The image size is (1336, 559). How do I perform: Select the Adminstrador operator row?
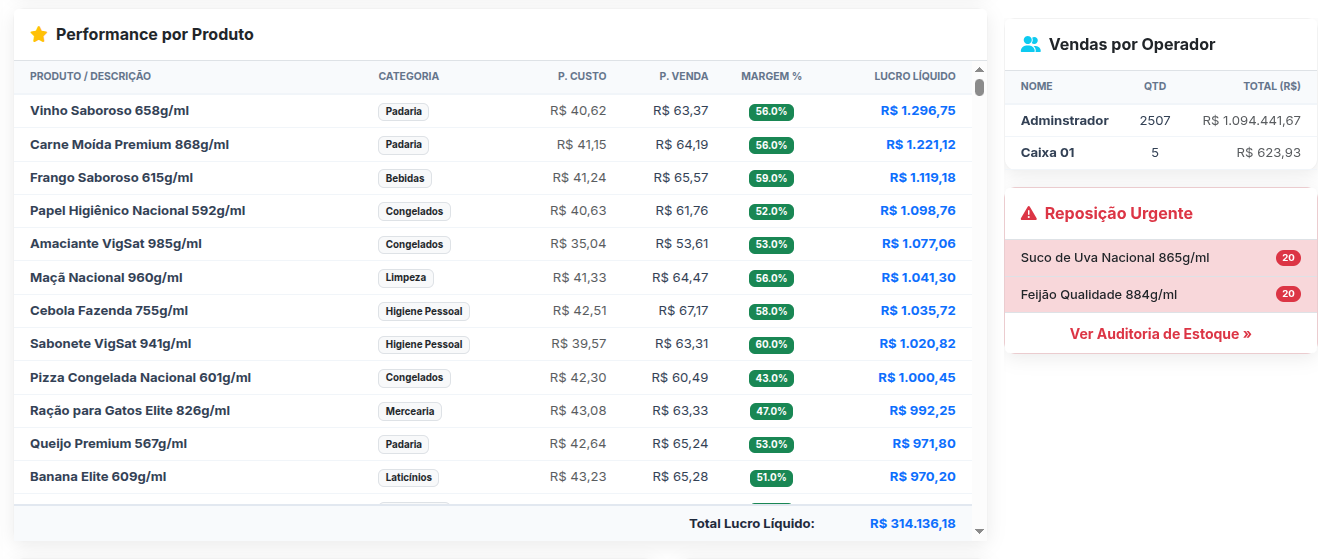pos(1161,120)
